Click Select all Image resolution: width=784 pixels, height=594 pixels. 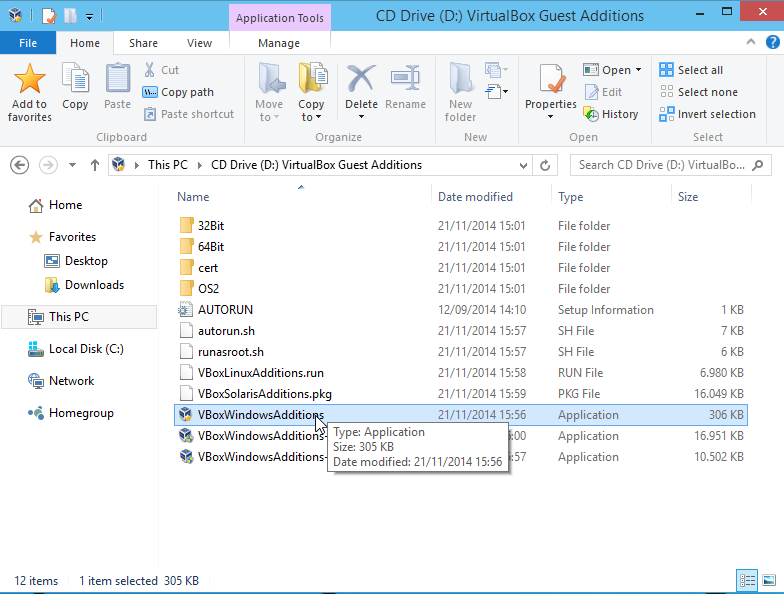coord(691,70)
